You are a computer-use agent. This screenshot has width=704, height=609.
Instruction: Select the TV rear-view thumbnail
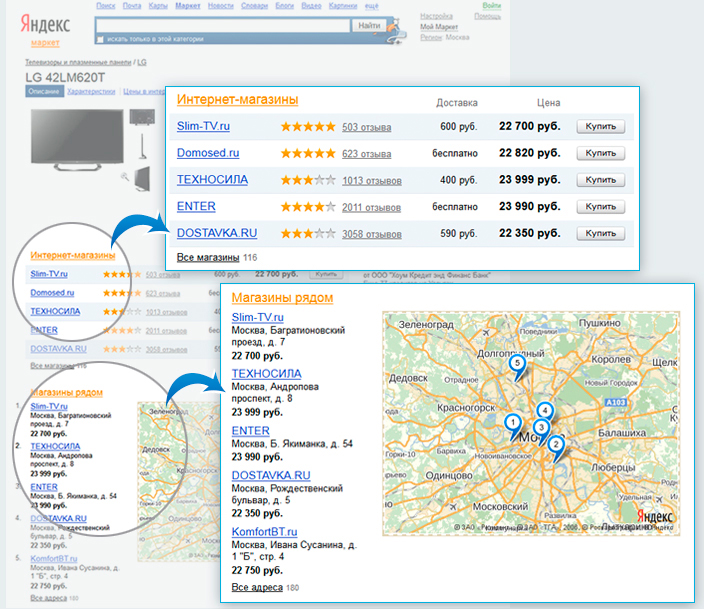[x=142, y=117]
